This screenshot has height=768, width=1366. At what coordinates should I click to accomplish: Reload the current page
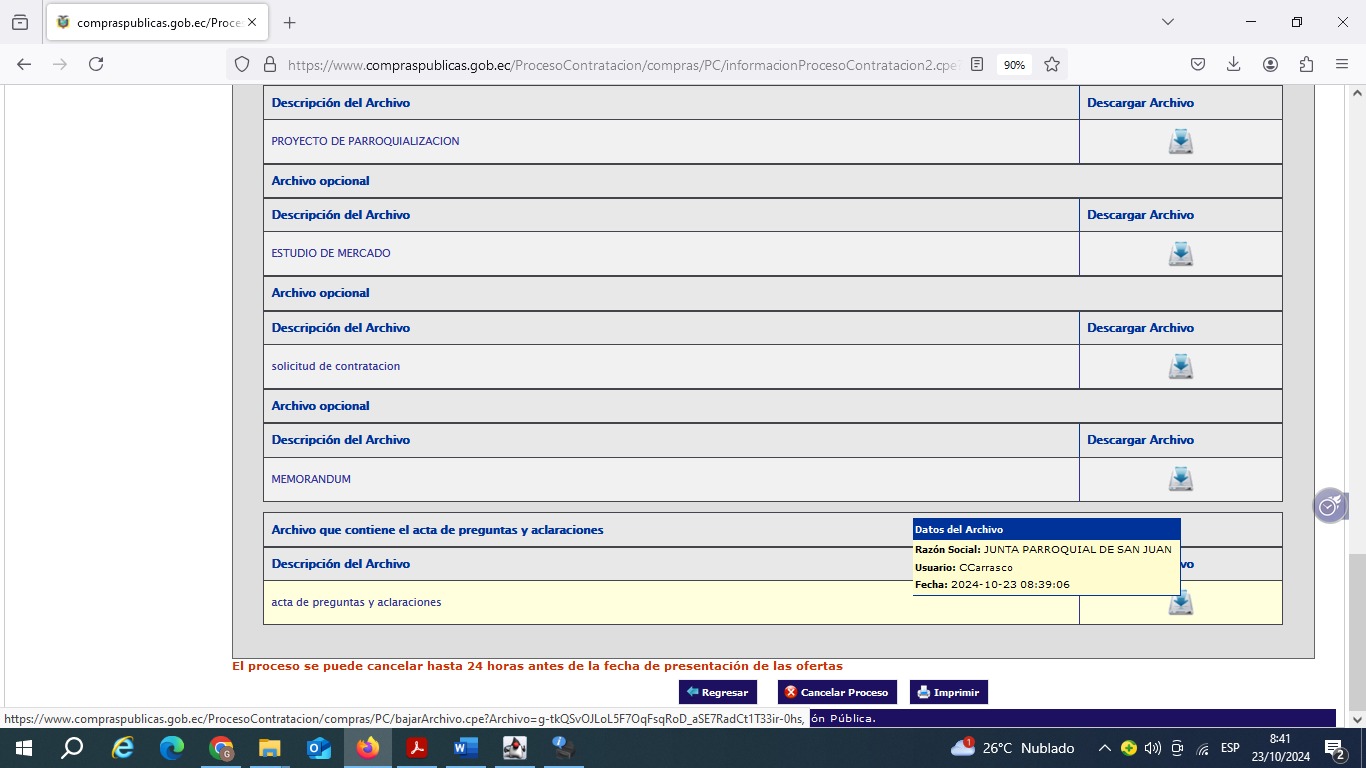coord(96,64)
